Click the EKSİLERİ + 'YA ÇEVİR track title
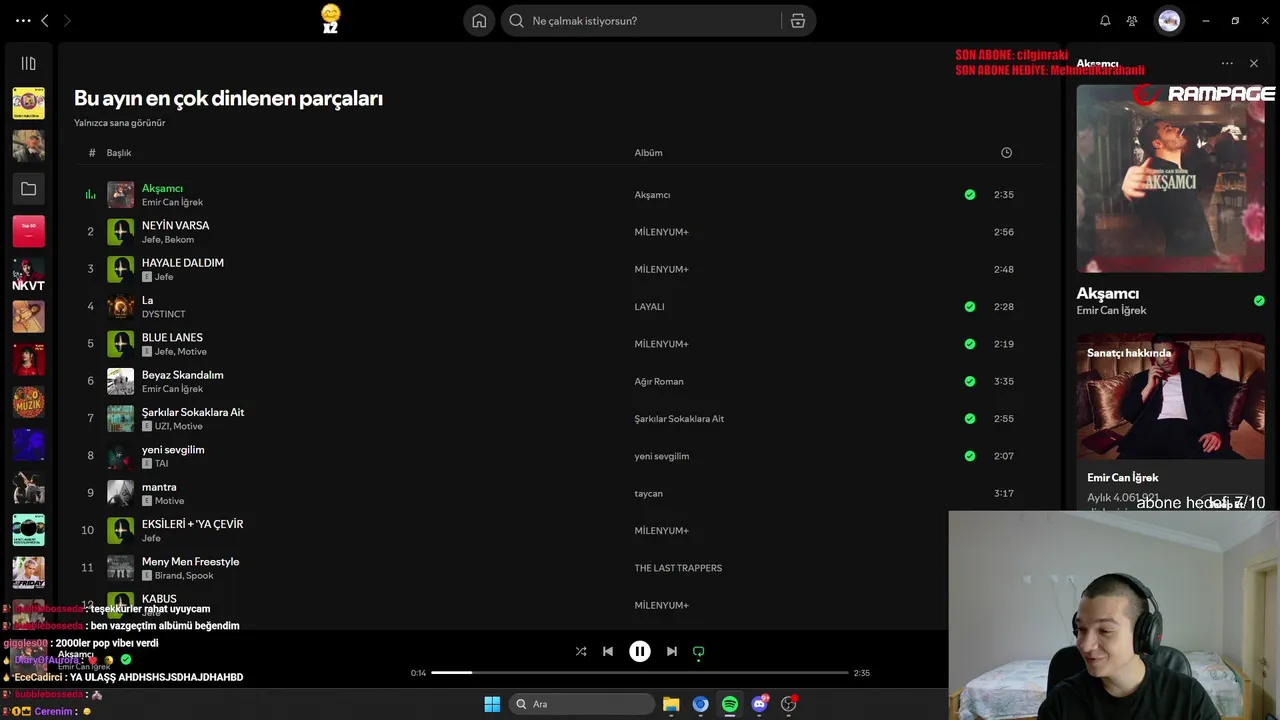This screenshot has width=1280, height=720. [x=192, y=524]
